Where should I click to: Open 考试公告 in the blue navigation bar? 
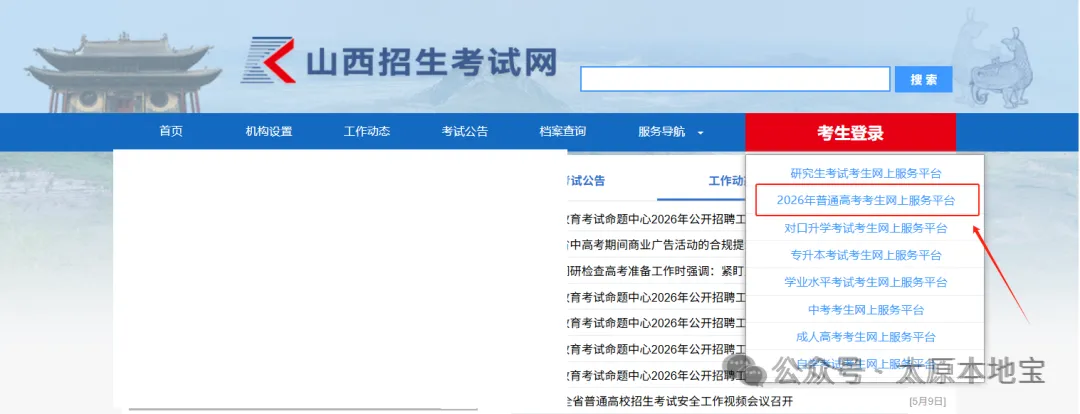click(465, 132)
